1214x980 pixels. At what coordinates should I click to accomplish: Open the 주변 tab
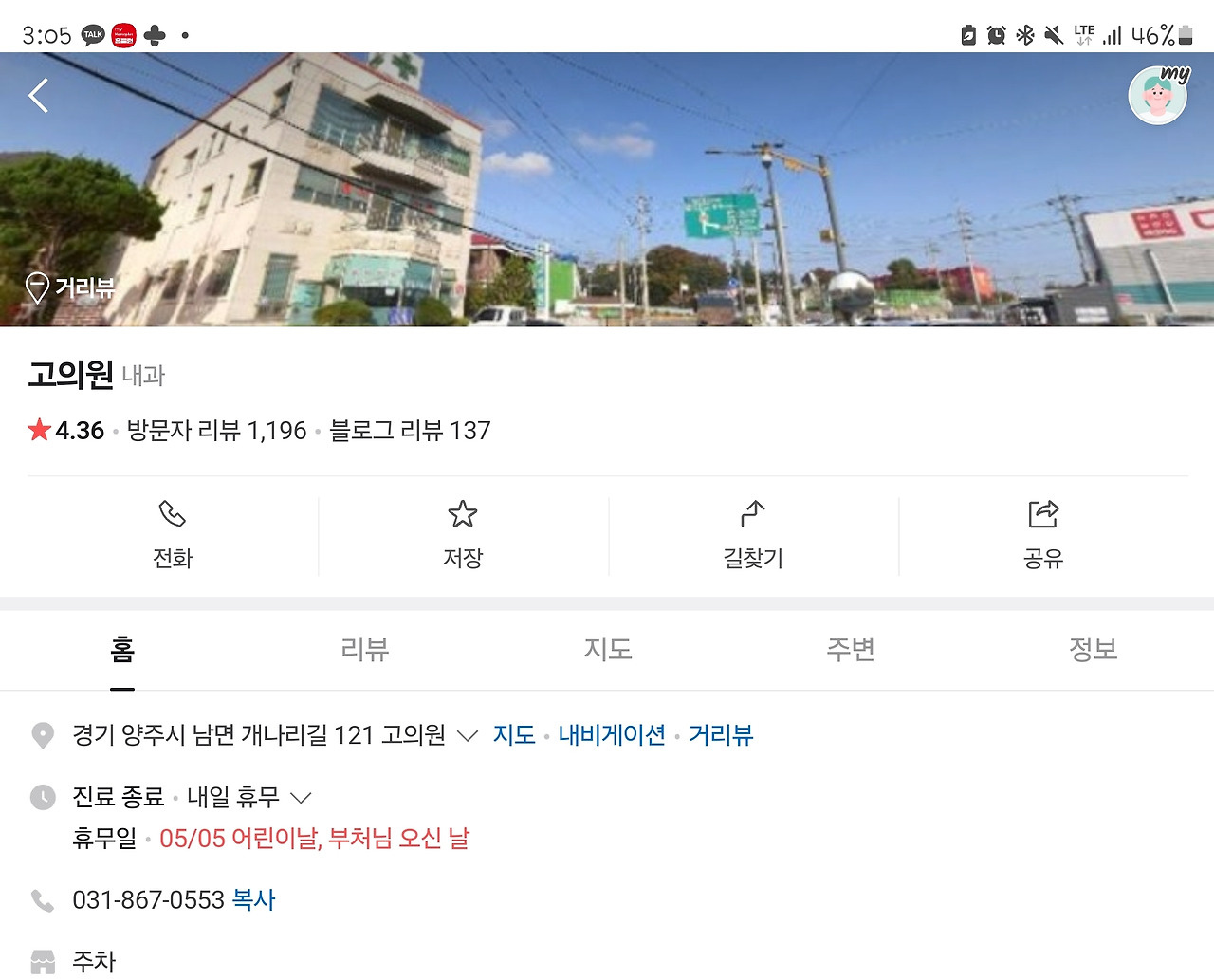(x=850, y=650)
